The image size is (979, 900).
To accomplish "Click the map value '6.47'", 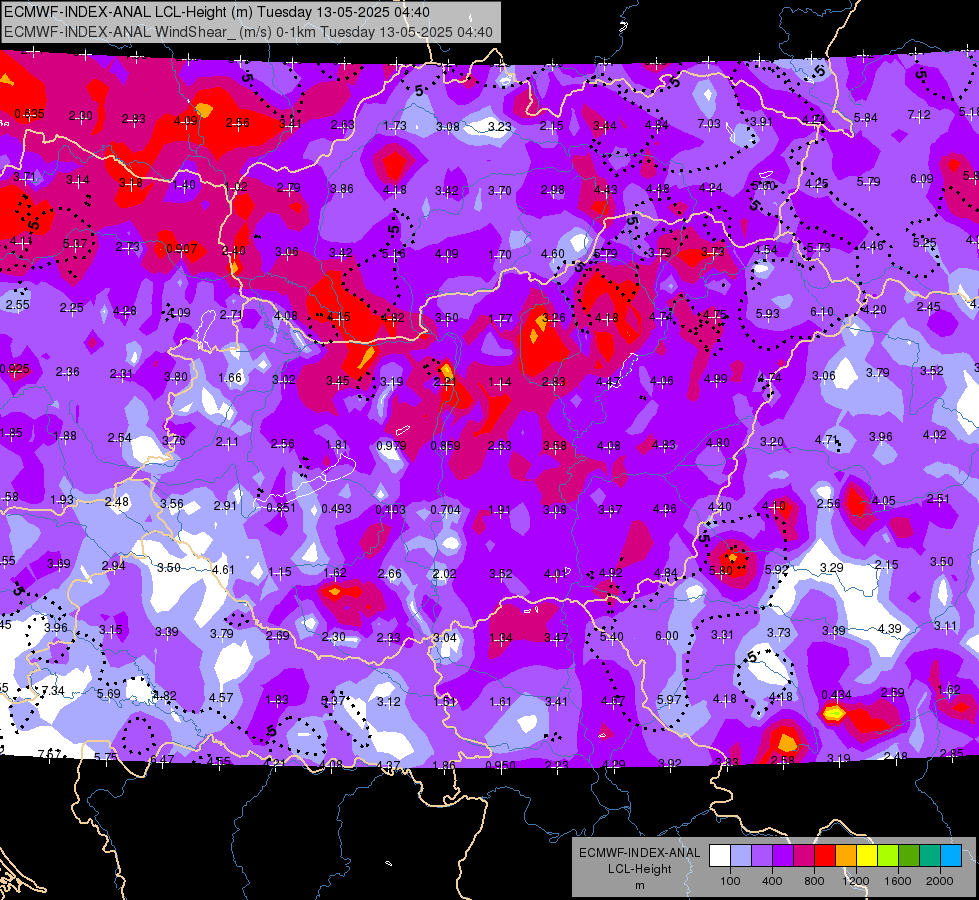I will [x=162, y=759].
